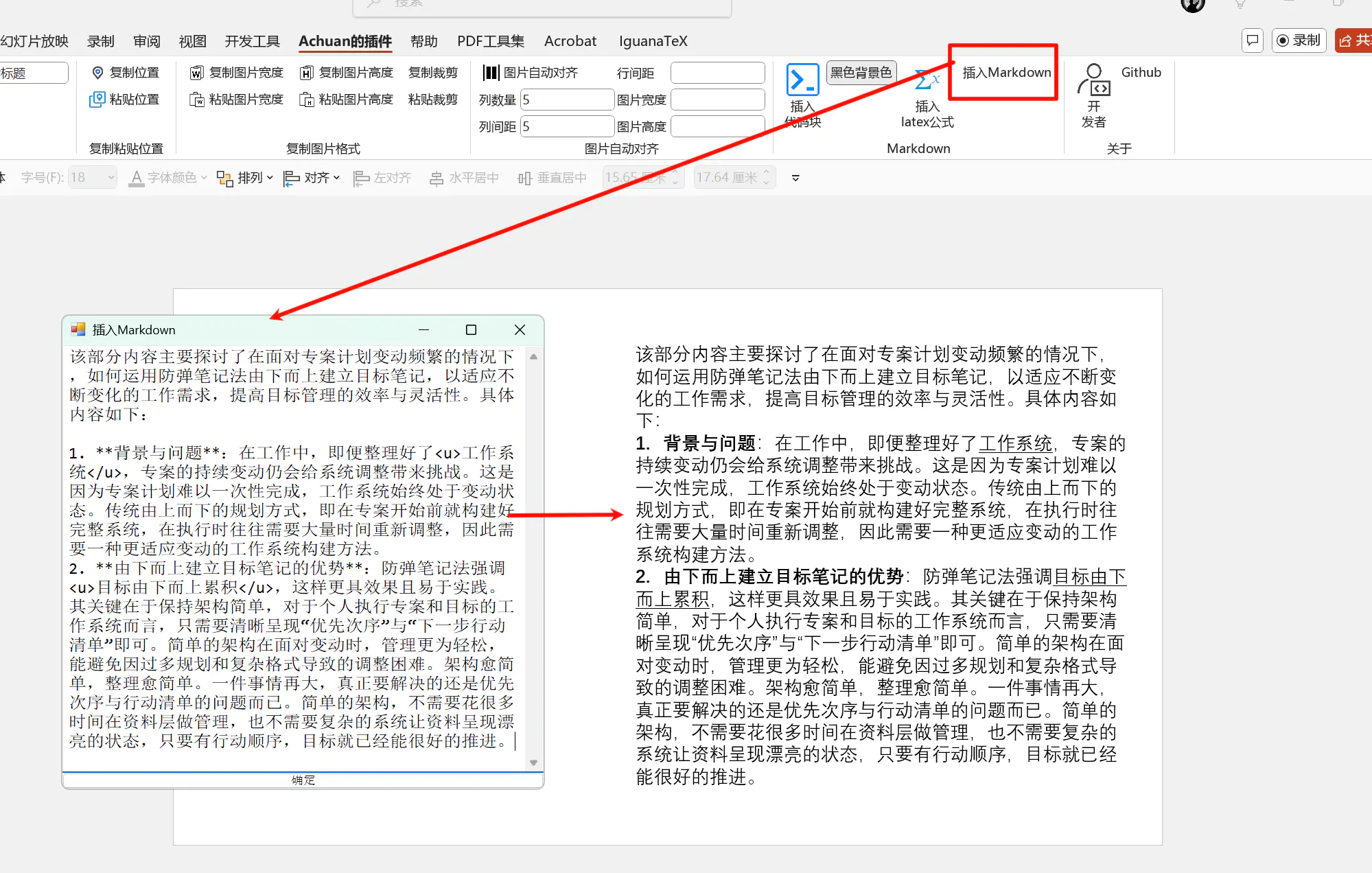Viewport: 1372px width, 873px height.
Task: Click the dialog's scroll down arrow
Action: pyautogui.click(x=533, y=763)
